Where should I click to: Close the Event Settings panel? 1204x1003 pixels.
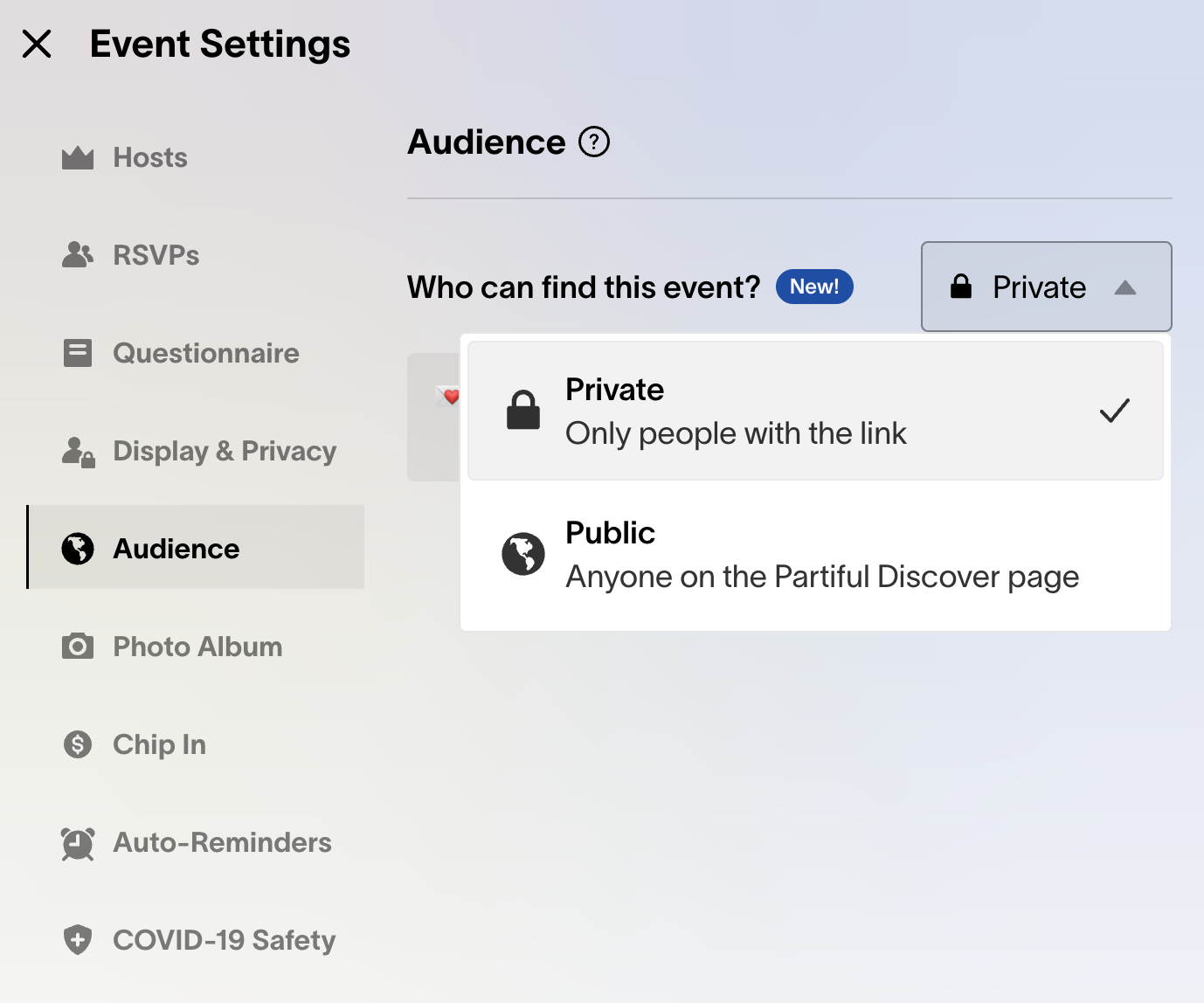tap(37, 44)
